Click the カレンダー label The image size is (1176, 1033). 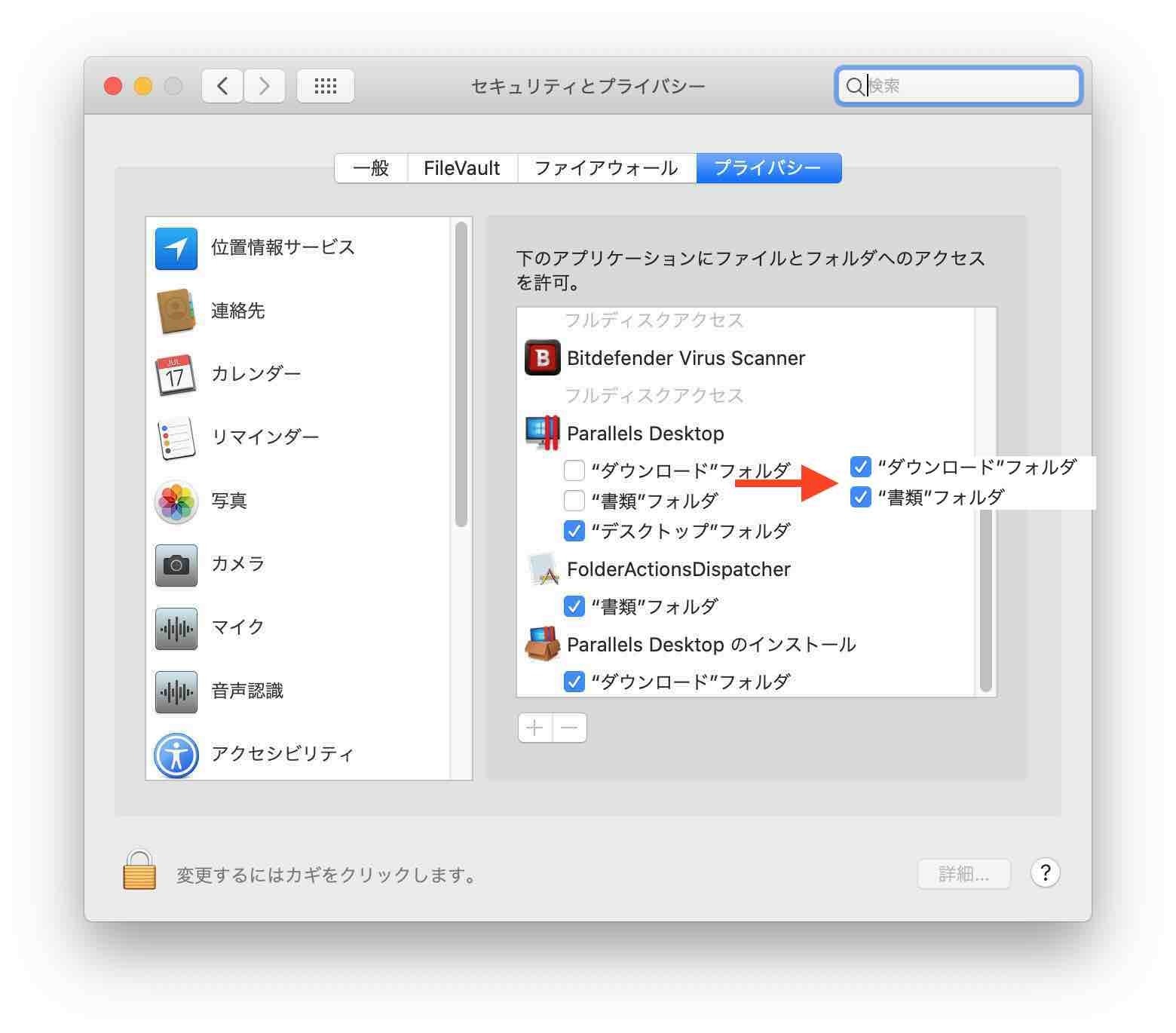coord(256,374)
